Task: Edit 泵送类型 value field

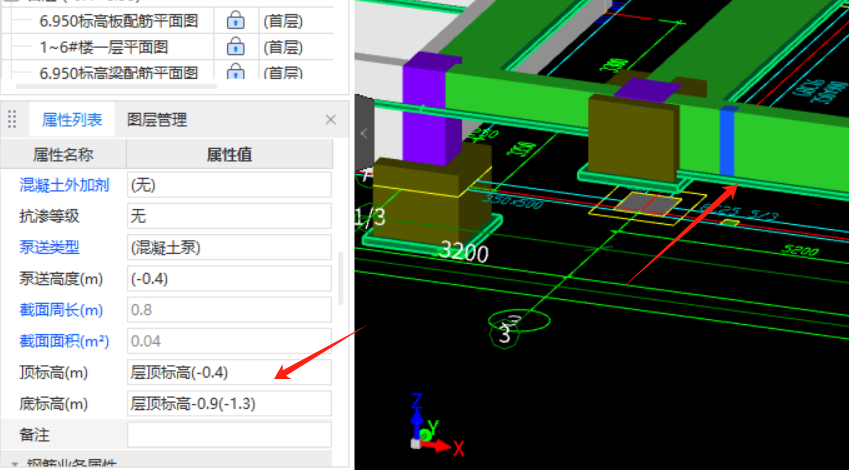Action: tap(229, 247)
